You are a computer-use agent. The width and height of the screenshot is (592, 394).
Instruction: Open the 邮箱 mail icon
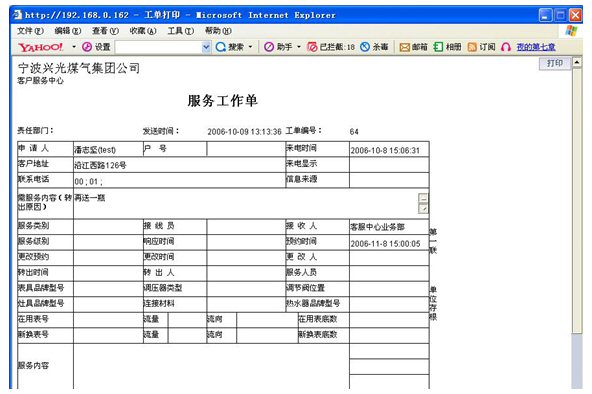(x=404, y=47)
